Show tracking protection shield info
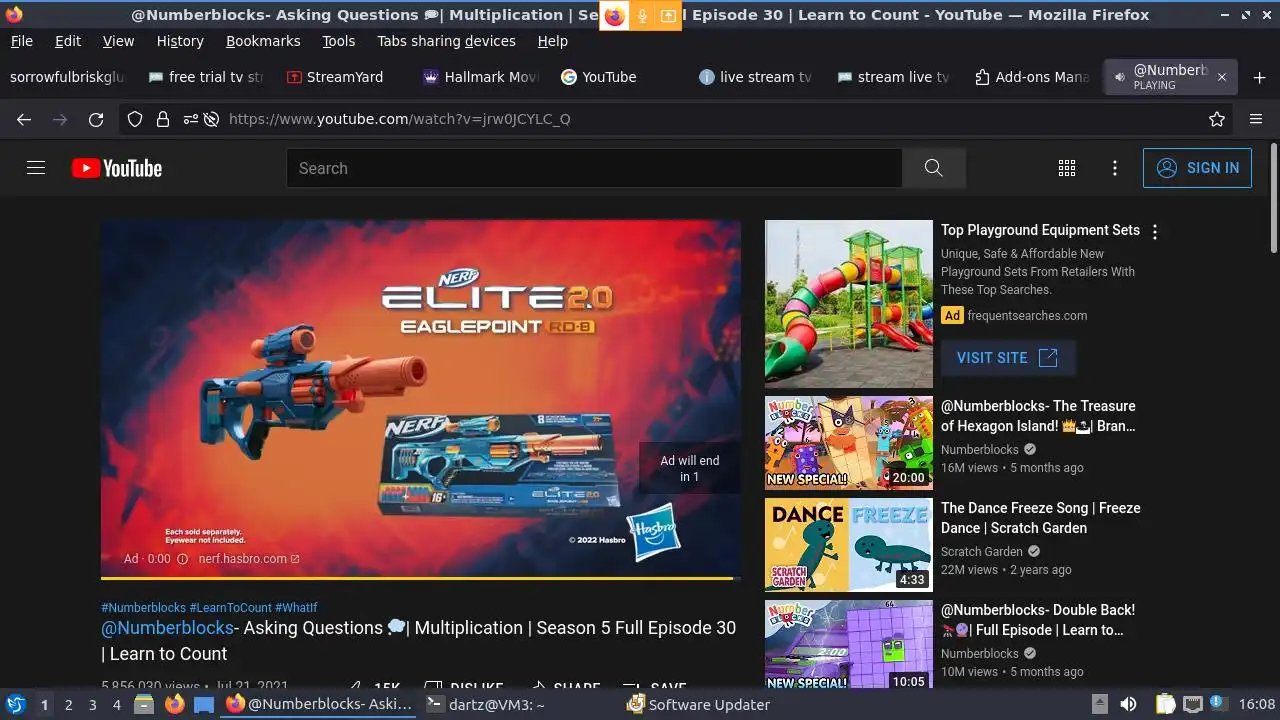This screenshot has width=1280, height=720. [135, 119]
